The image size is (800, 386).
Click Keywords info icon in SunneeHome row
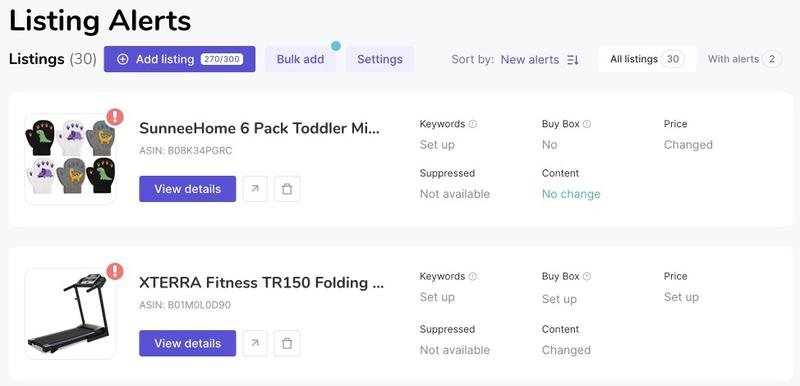click(473, 124)
